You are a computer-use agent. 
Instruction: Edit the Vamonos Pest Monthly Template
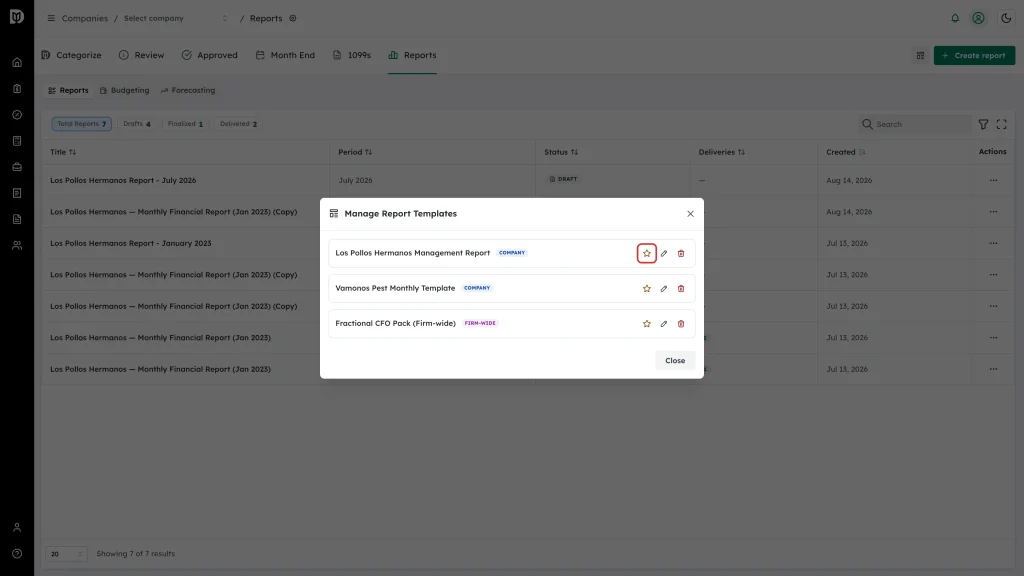(x=664, y=289)
